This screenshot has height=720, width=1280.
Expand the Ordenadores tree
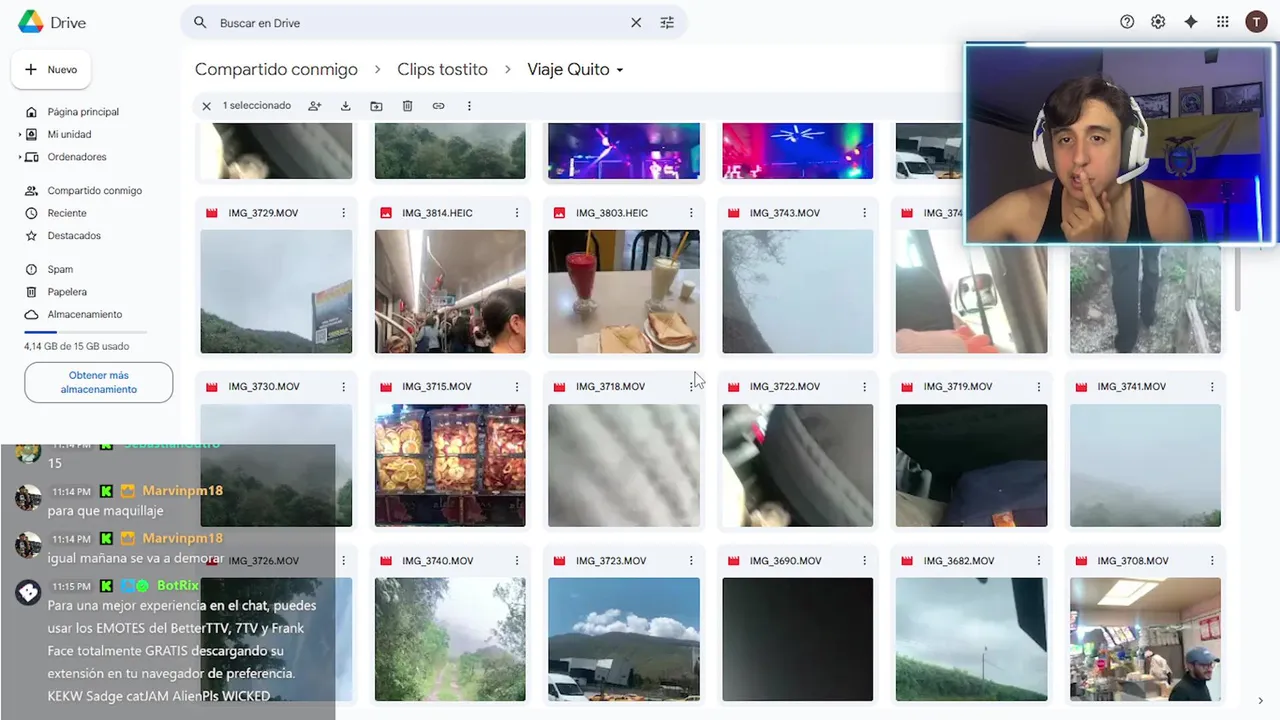tap(20, 157)
